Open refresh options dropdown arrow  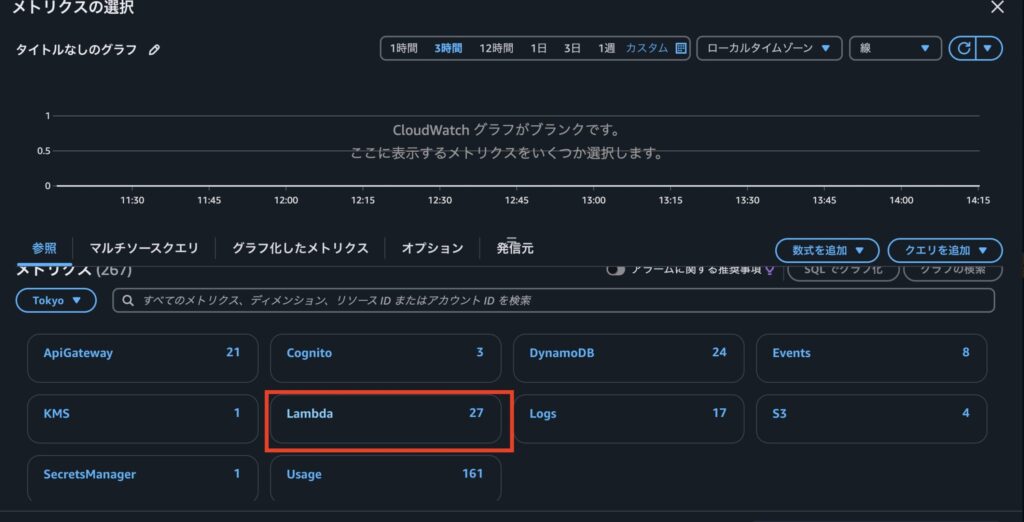pos(989,48)
